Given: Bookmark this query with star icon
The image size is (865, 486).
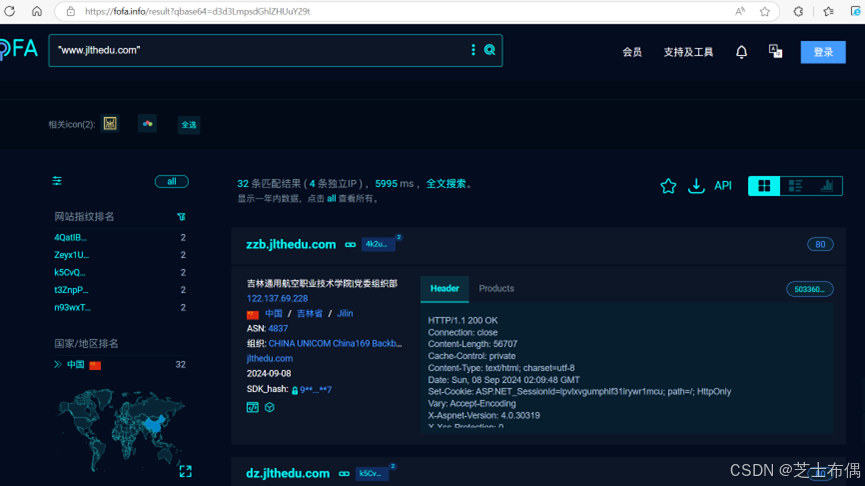Looking at the screenshot, I should pyautogui.click(x=668, y=186).
